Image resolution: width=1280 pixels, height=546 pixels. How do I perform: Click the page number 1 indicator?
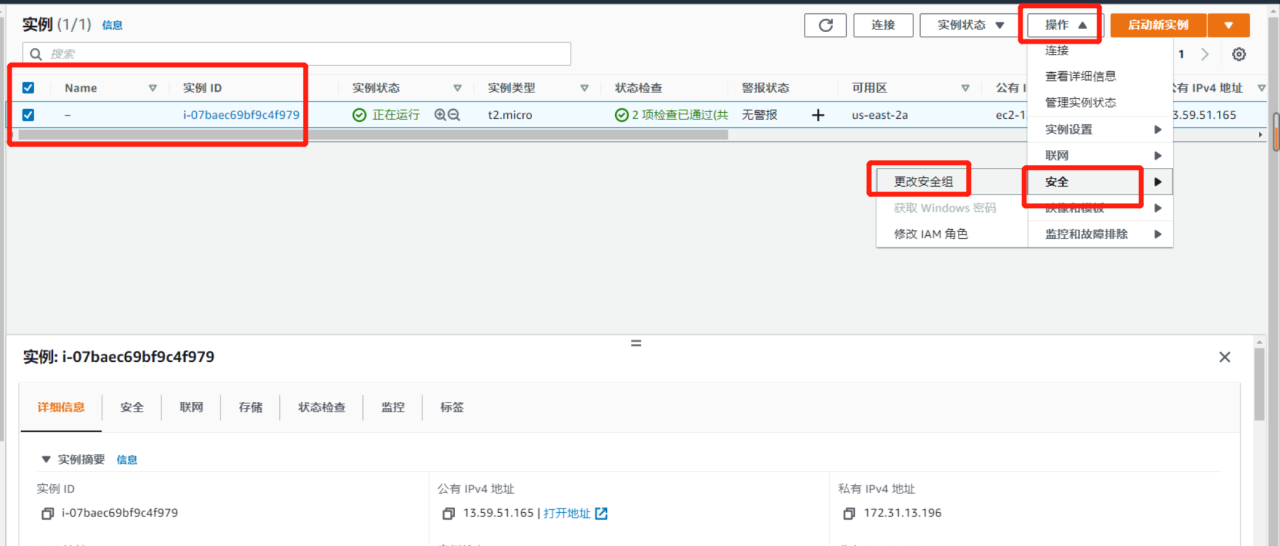coord(1181,55)
